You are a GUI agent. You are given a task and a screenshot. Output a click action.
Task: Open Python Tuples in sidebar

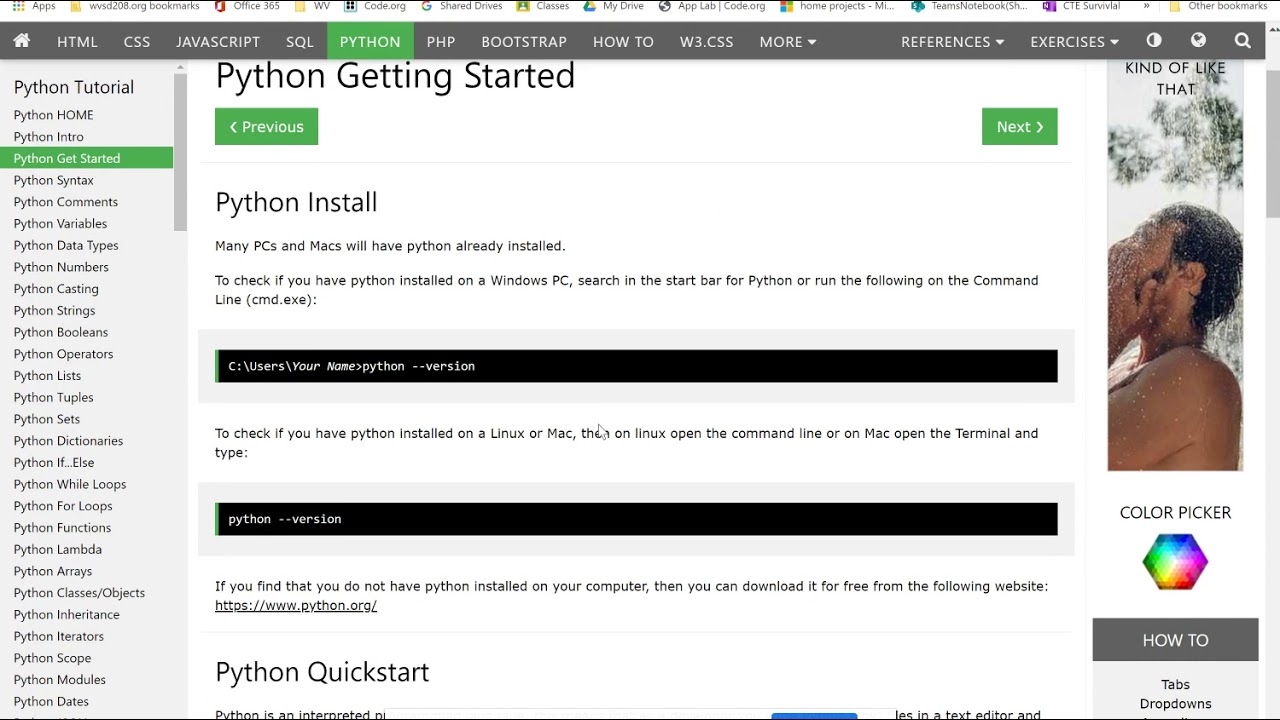click(53, 397)
